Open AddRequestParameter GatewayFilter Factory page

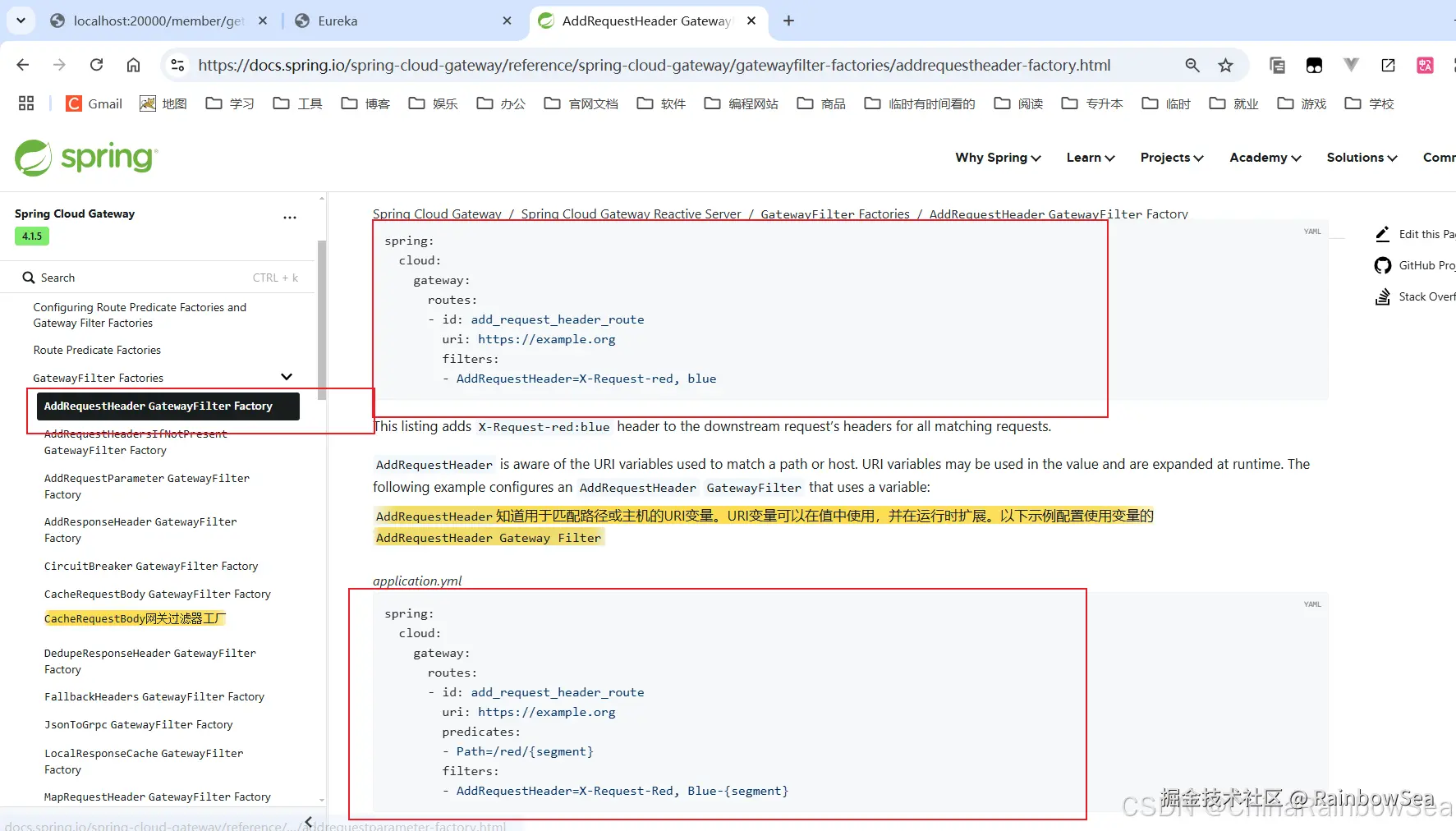(147, 486)
